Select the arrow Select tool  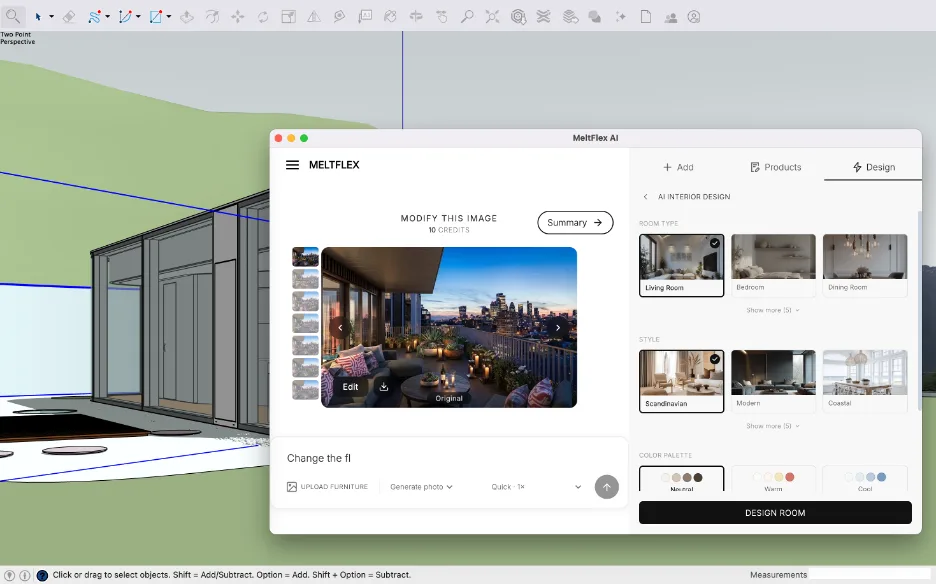[x=38, y=17]
